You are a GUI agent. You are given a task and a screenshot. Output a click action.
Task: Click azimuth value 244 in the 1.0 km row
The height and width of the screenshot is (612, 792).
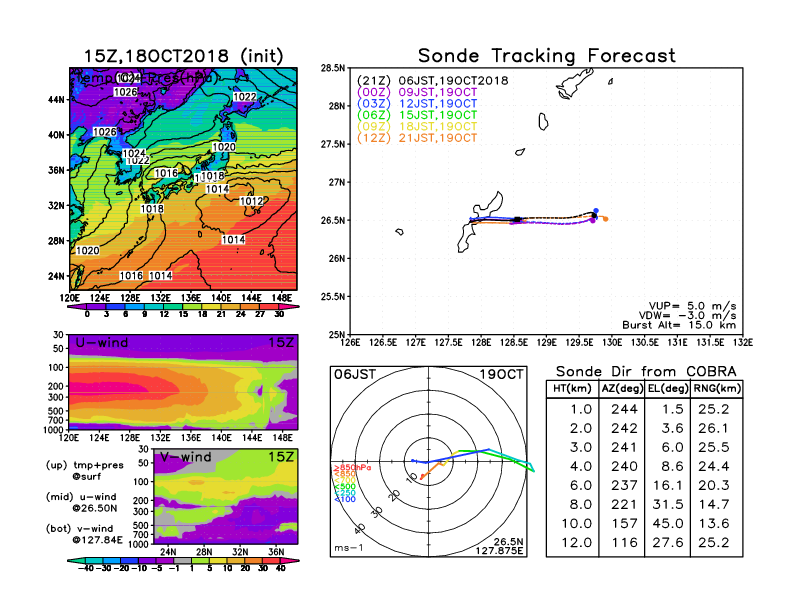(624, 409)
